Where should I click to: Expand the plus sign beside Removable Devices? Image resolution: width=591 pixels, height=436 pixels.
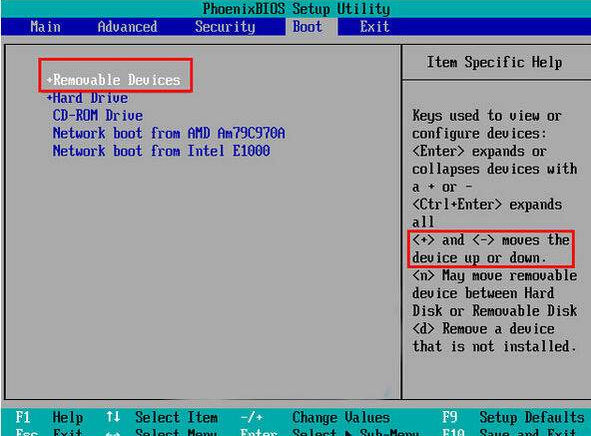pyautogui.click(x=49, y=80)
